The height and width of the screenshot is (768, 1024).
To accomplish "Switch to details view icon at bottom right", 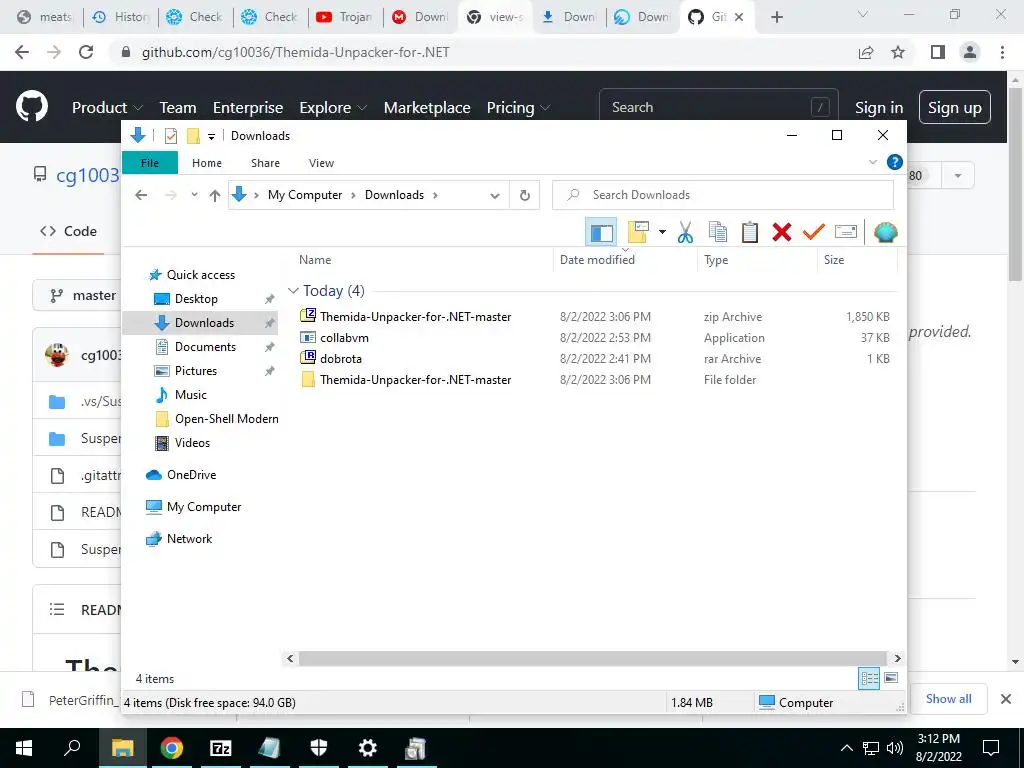I will [x=869, y=679].
